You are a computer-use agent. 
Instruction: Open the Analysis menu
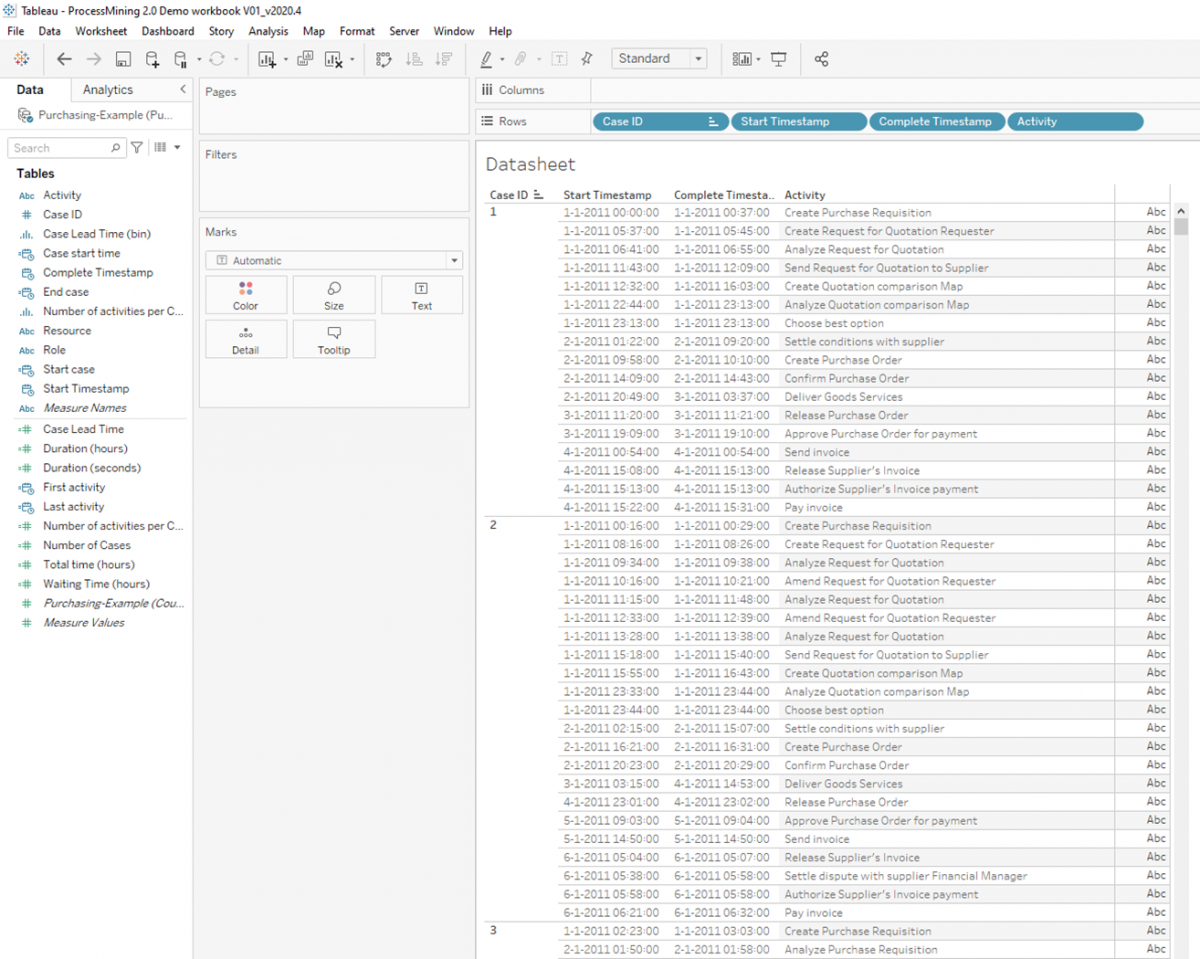(268, 31)
